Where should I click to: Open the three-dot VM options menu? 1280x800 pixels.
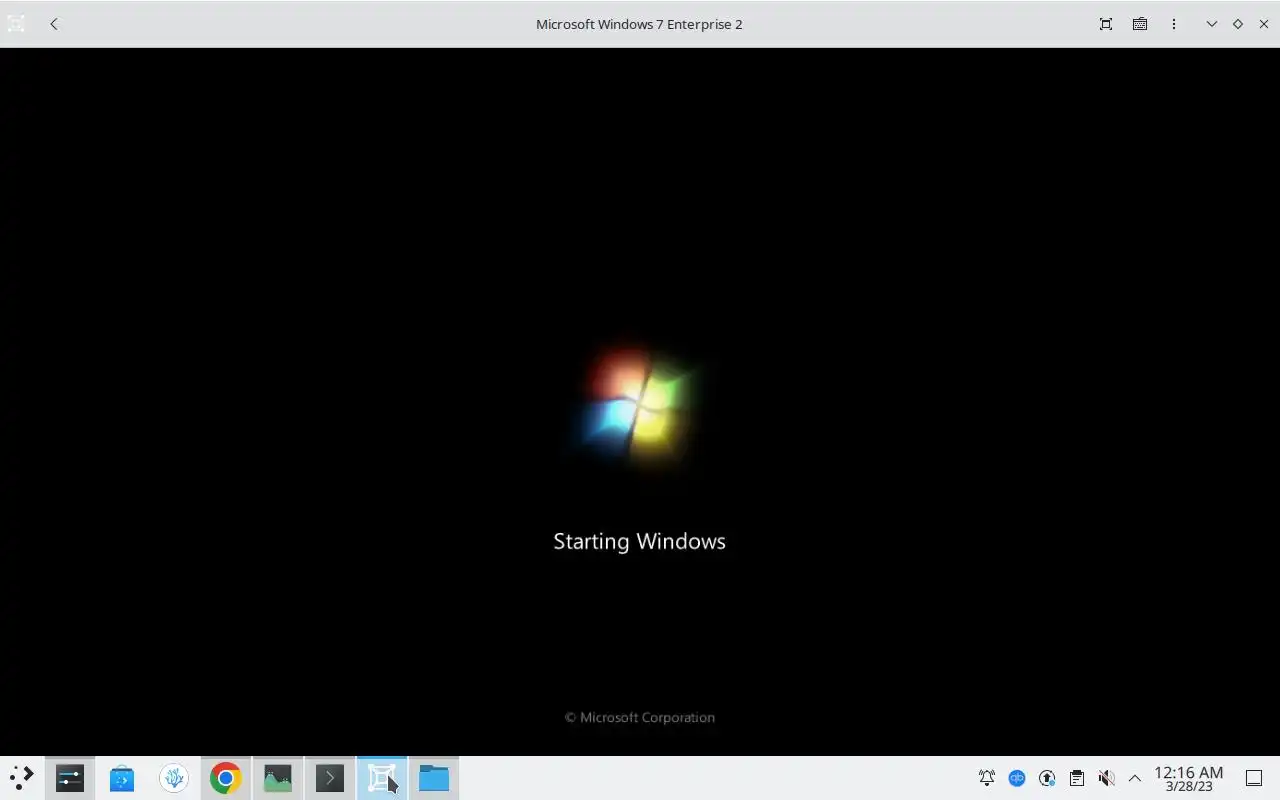(1174, 24)
